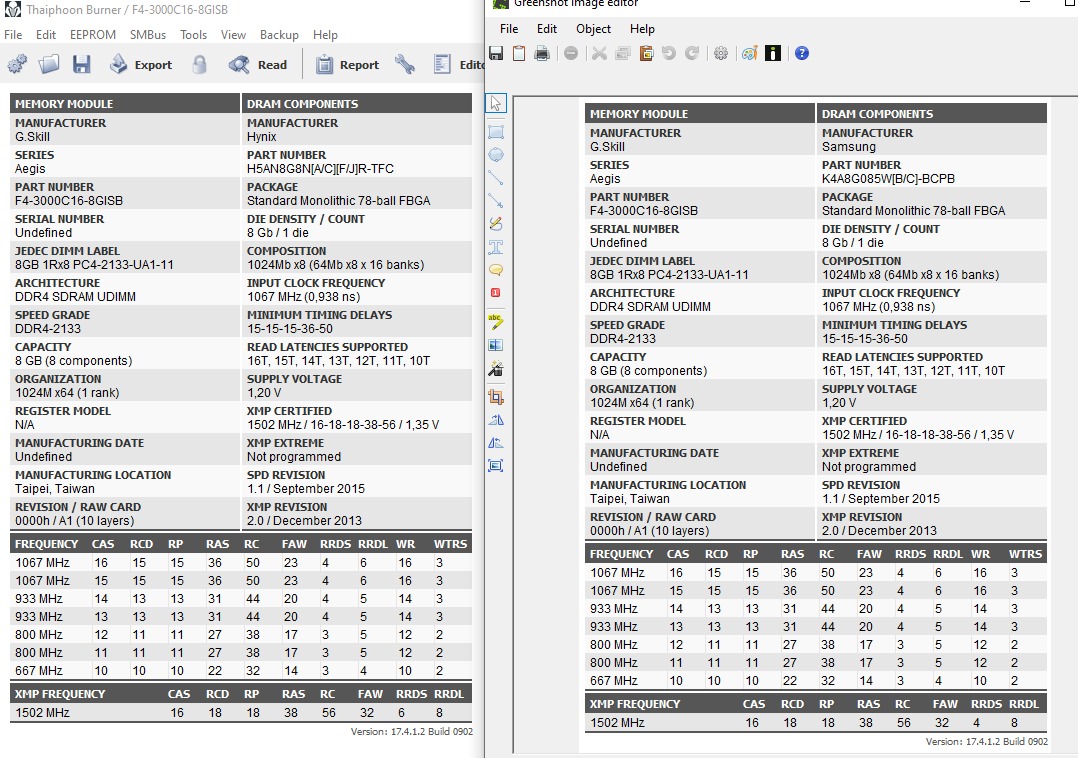Select the Freehand draw tool
The image size is (1078, 758).
pyautogui.click(x=496, y=223)
